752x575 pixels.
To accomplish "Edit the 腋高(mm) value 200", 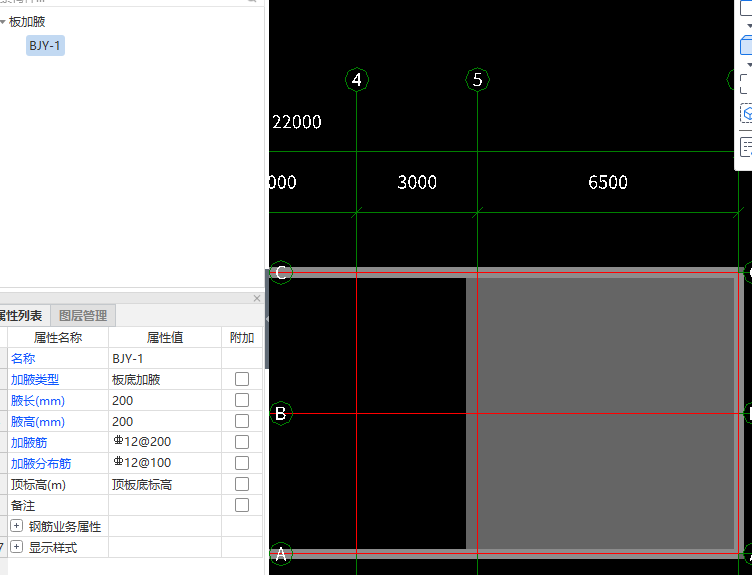I will coord(165,422).
